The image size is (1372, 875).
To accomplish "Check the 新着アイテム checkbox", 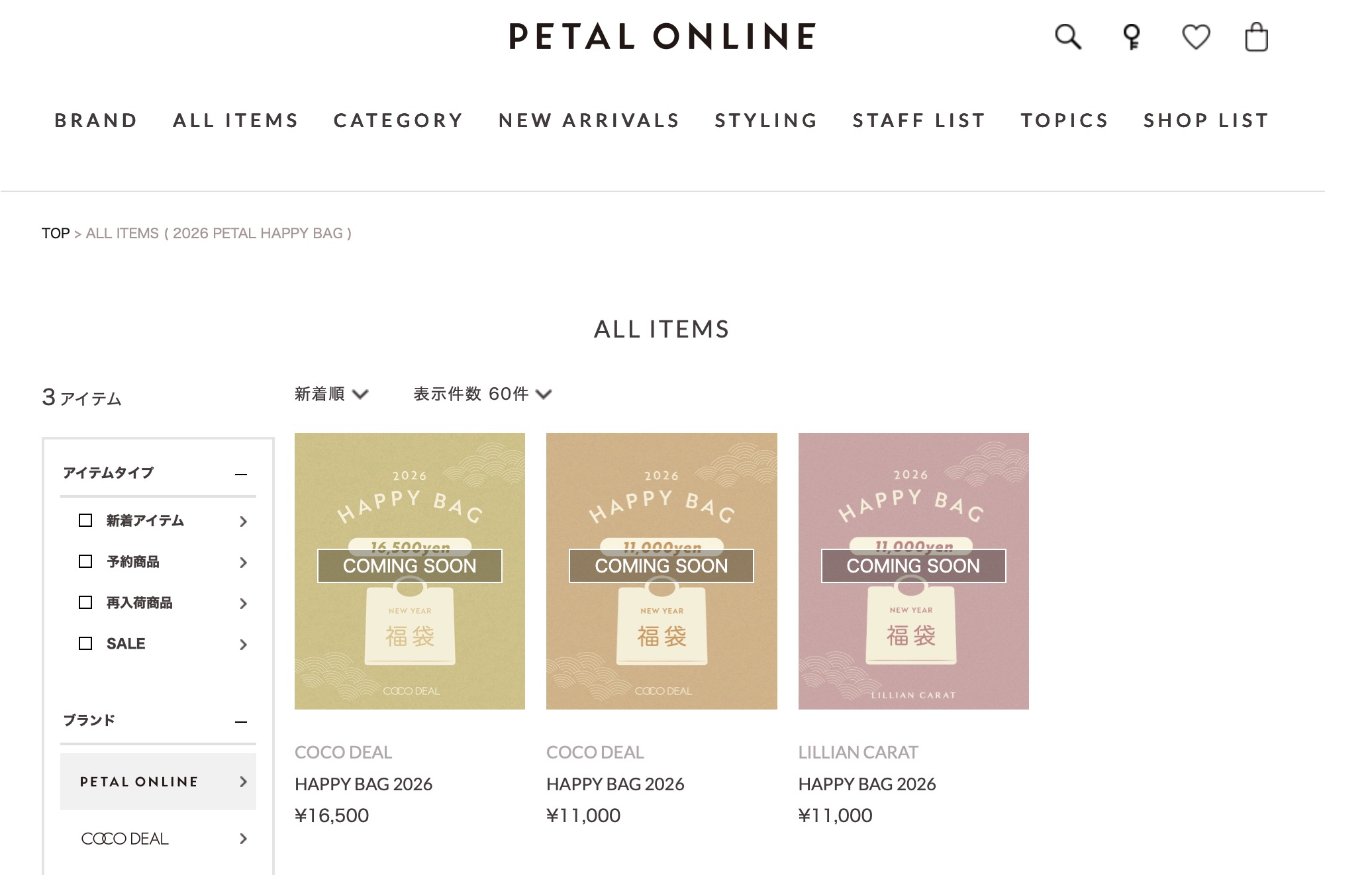I will [x=85, y=520].
